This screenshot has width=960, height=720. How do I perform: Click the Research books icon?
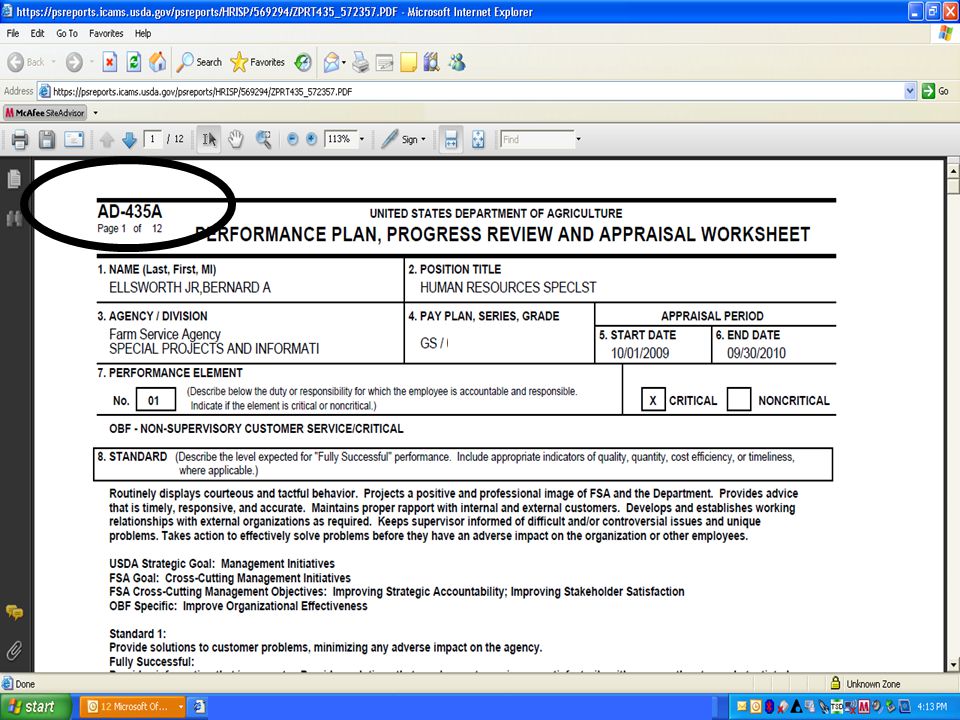[432, 62]
